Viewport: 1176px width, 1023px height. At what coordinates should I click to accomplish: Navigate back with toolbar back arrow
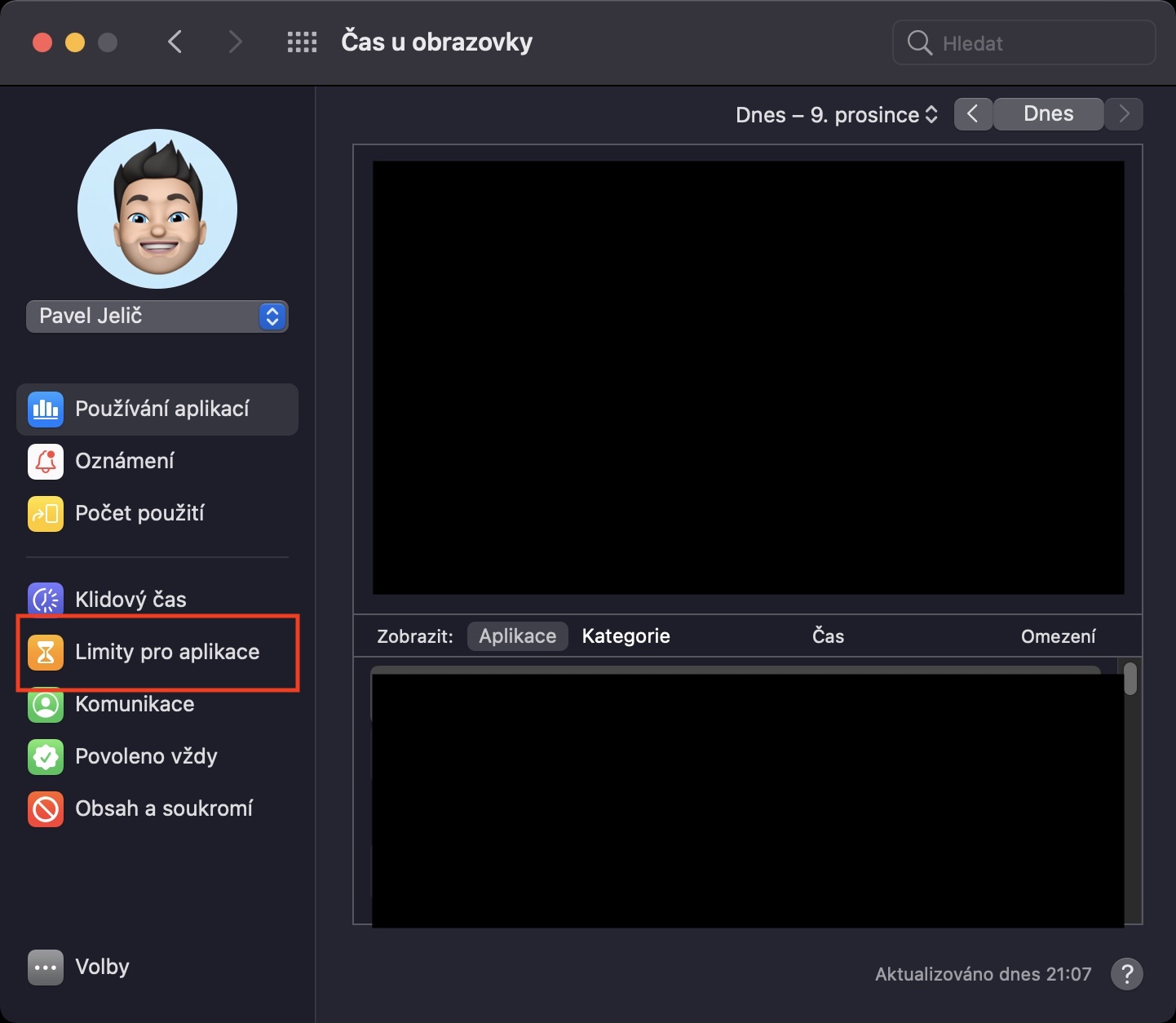click(175, 42)
